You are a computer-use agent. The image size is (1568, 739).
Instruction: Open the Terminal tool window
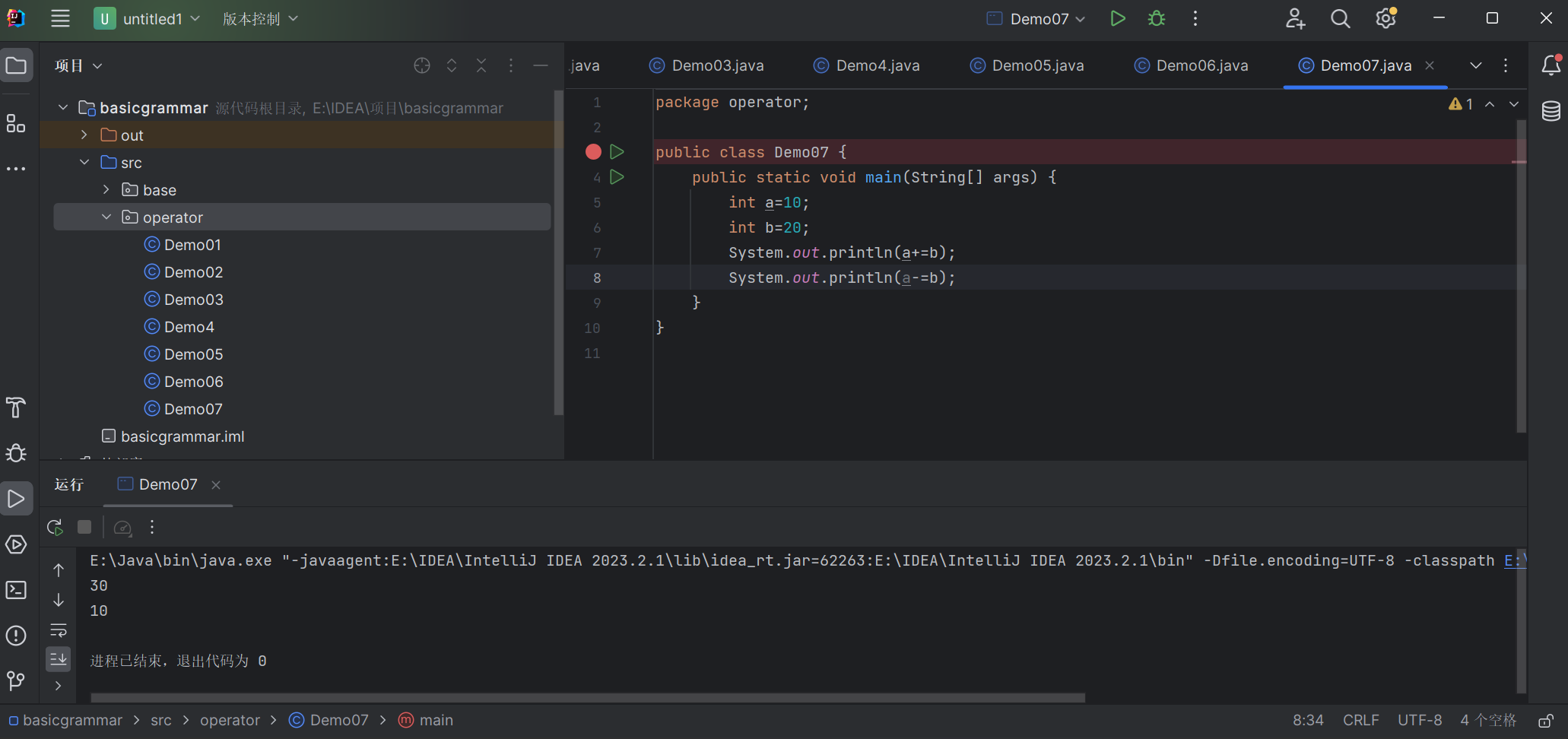pyautogui.click(x=16, y=590)
